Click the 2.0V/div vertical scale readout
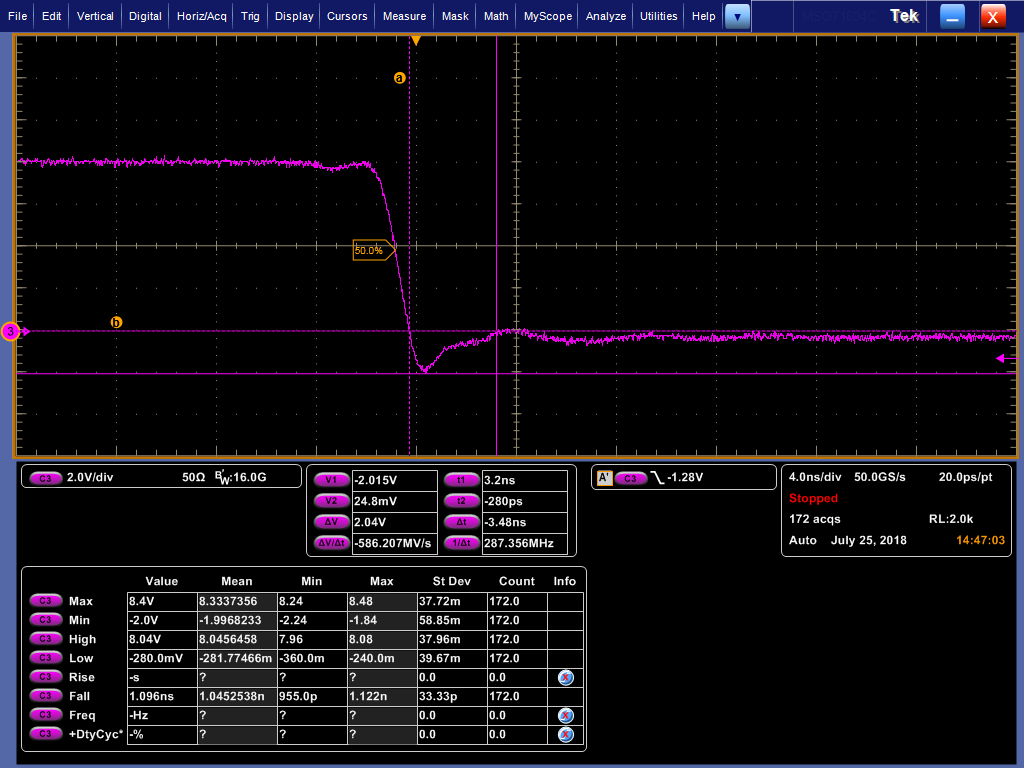1024x768 pixels. point(90,477)
